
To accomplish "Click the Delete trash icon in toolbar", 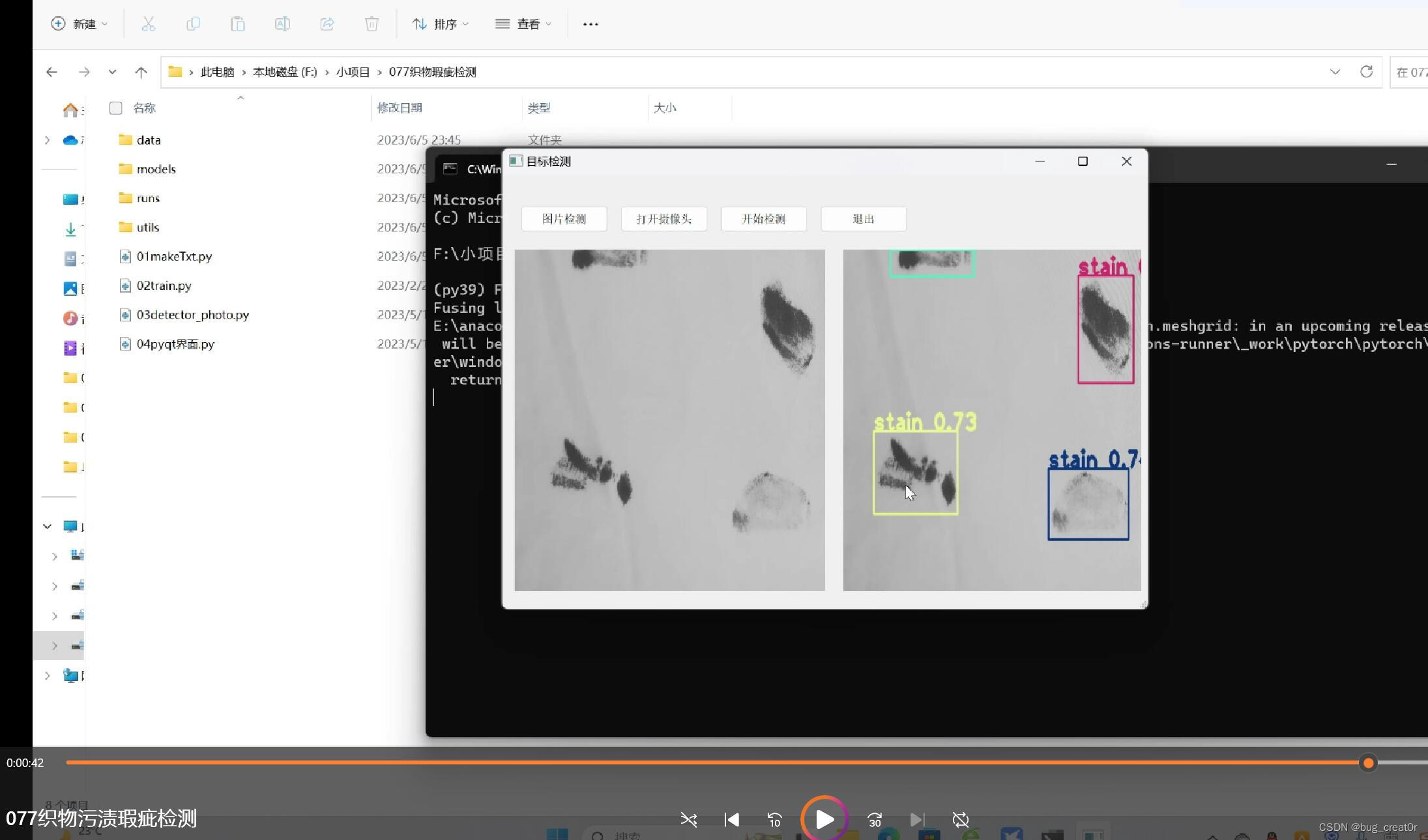I will pos(372,24).
